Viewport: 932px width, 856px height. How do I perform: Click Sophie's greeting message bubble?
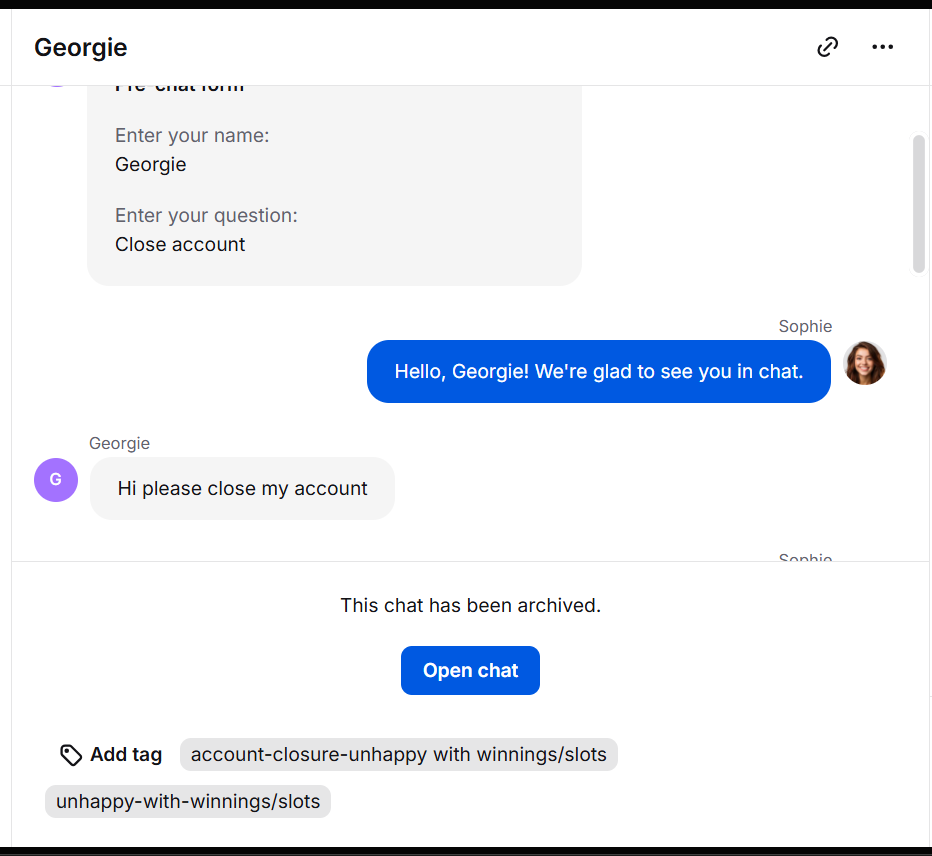[598, 372]
